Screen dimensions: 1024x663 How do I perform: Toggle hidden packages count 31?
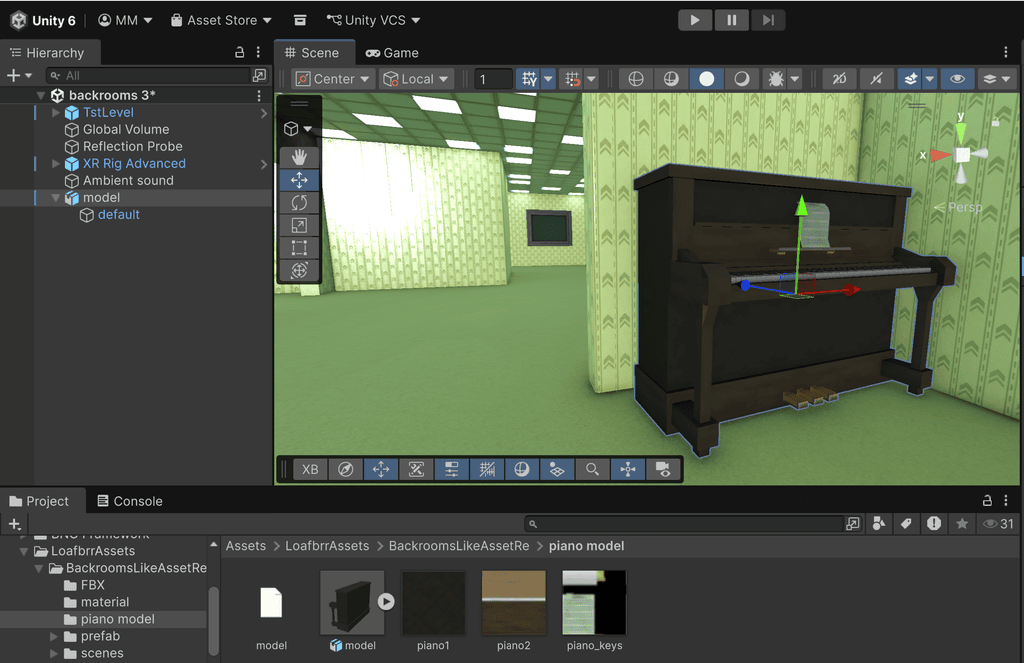[999, 523]
